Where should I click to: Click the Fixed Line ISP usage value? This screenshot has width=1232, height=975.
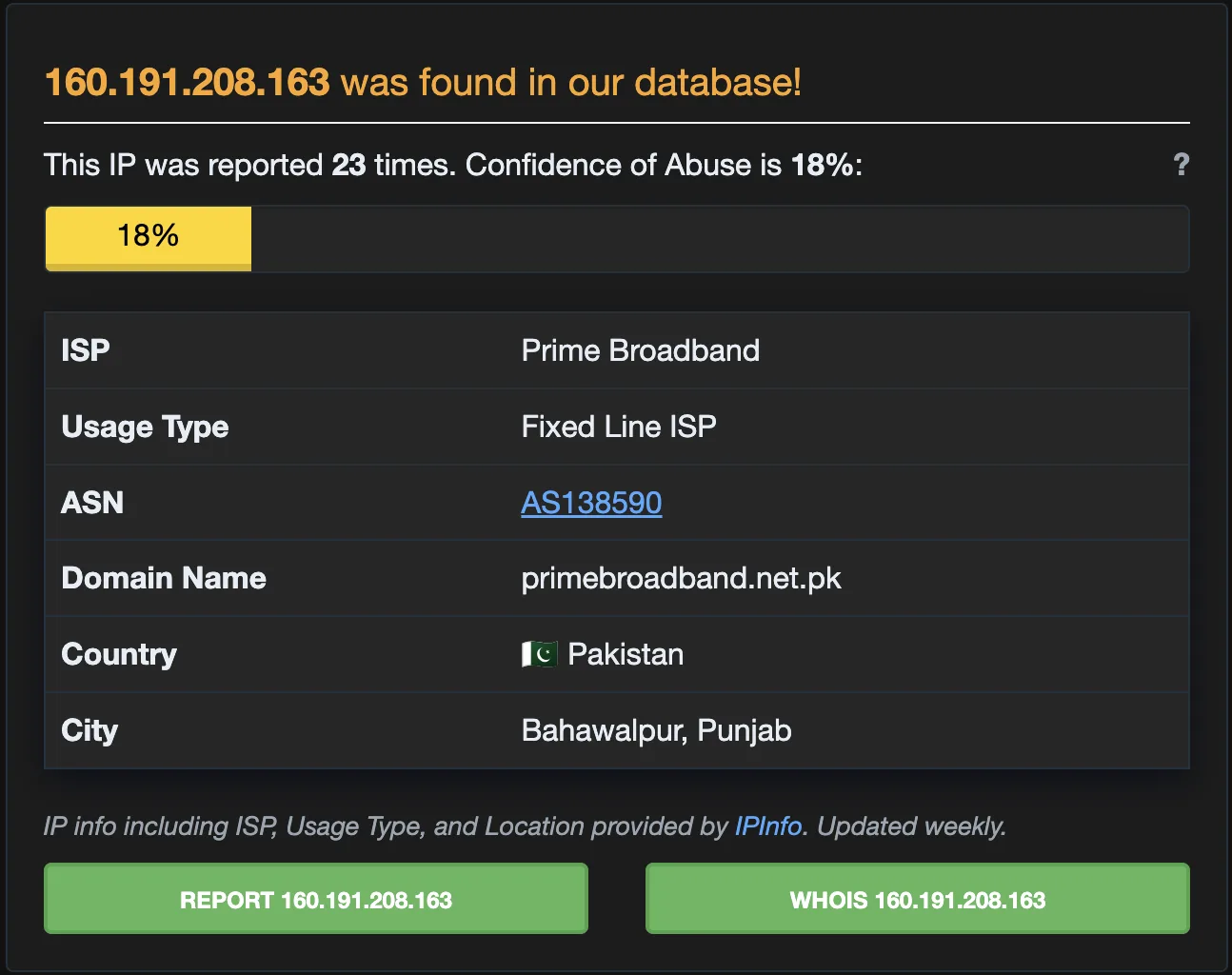[619, 427]
